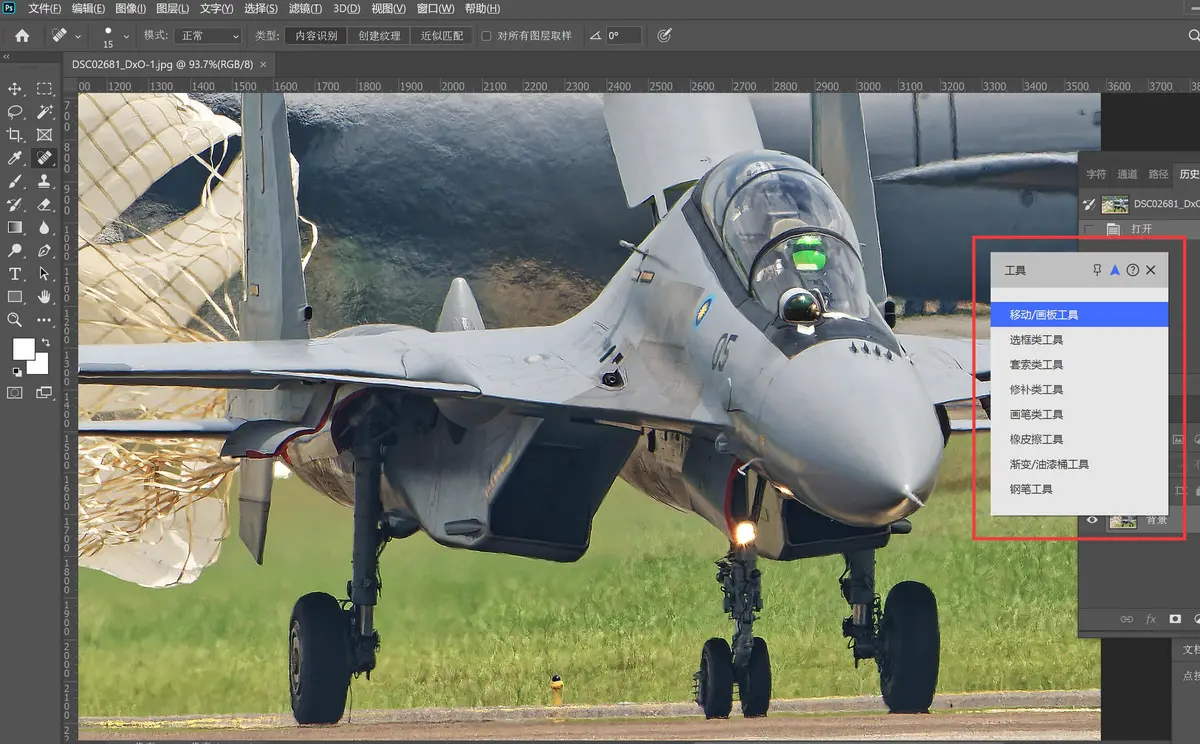Enable 对所有图层取样 checkbox
The width and height of the screenshot is (1200, 744).
coord(487,36)
